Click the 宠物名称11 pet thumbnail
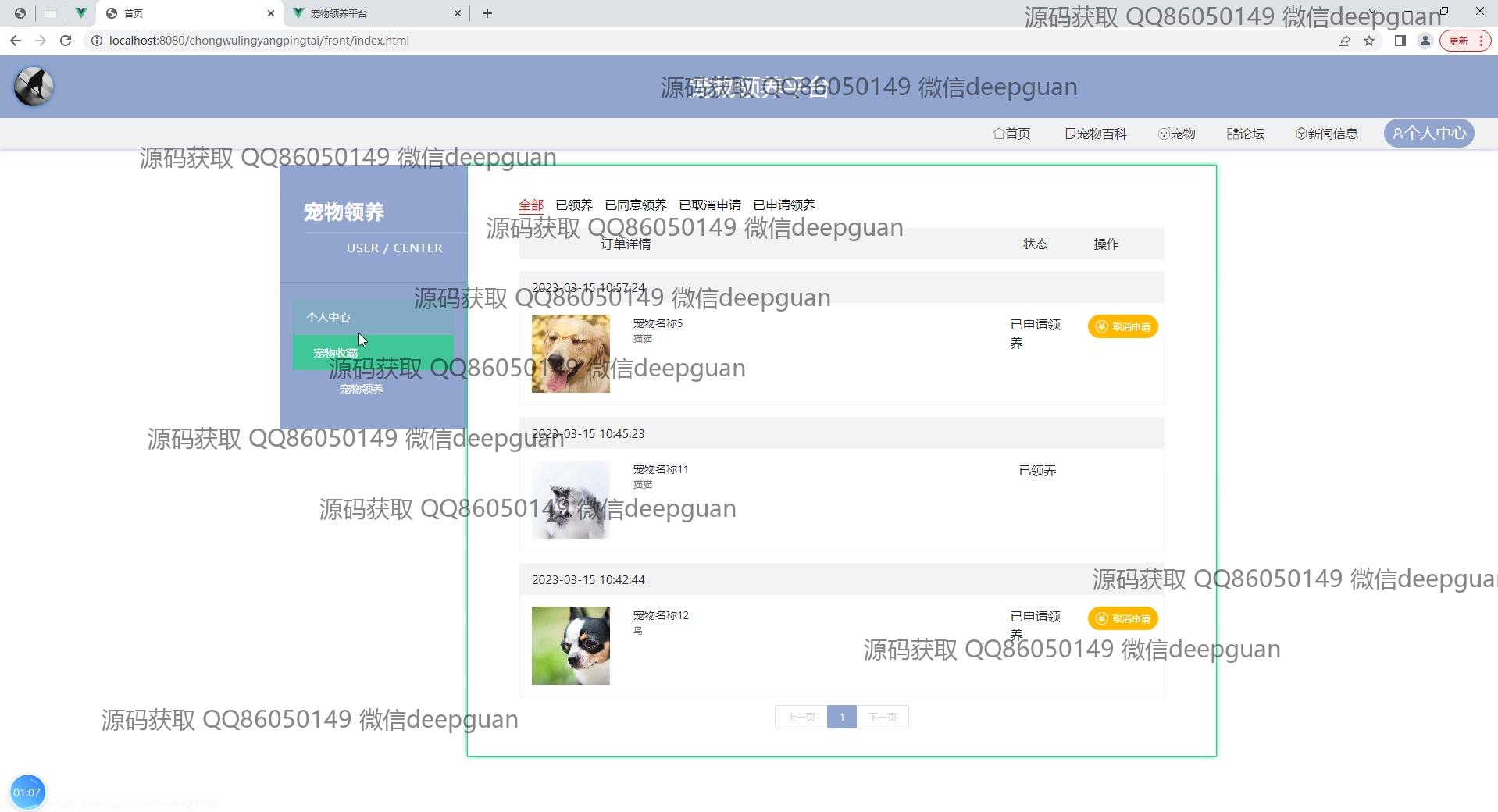The image size is (1498, 812). point(570,500)
